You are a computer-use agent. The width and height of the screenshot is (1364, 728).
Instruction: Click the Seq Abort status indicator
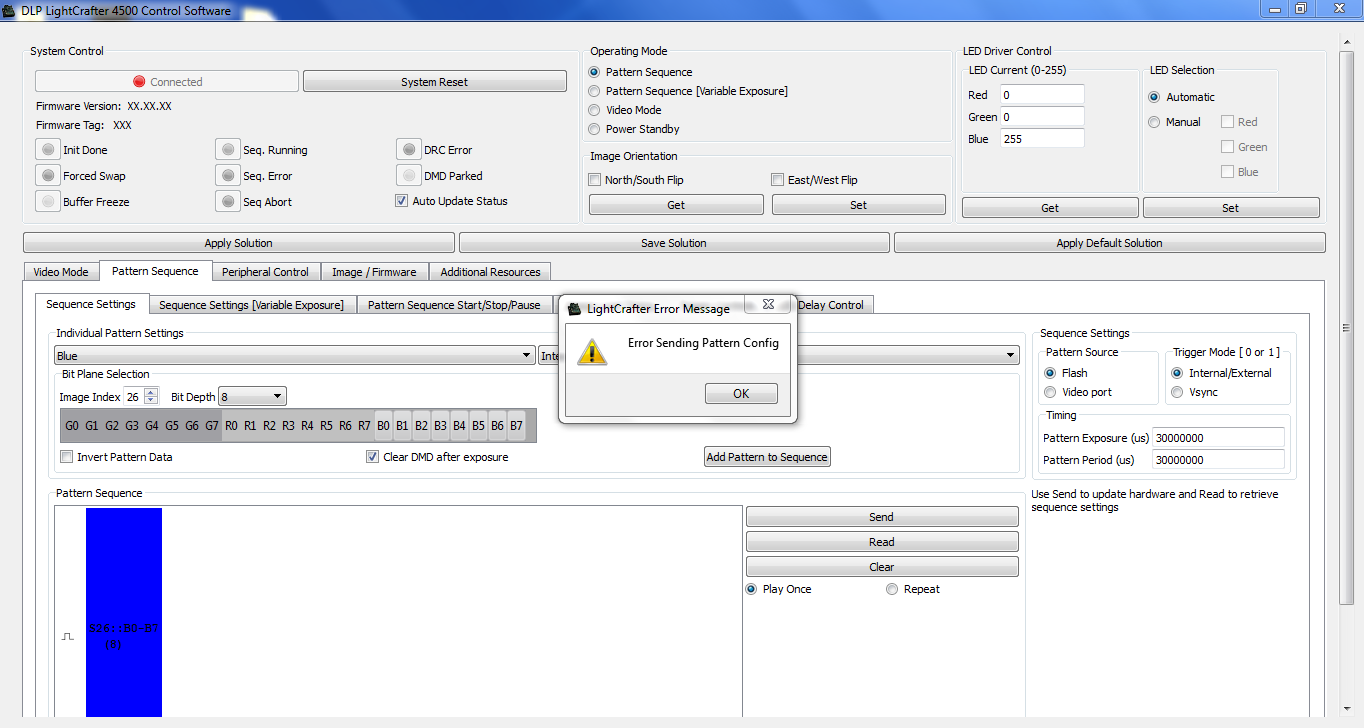click(x=228, y=201)
